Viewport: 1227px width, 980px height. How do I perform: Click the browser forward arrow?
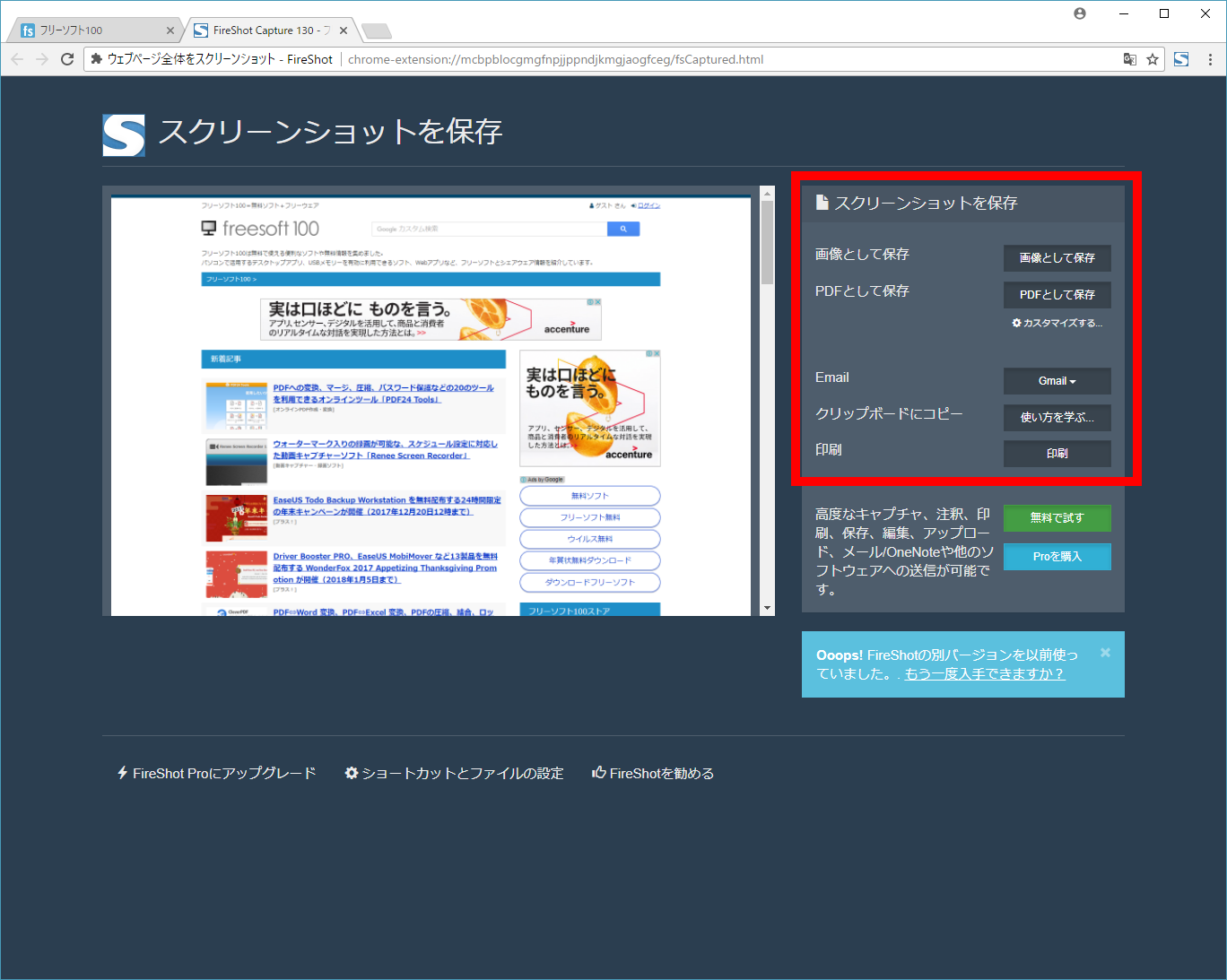coord(41,59)
